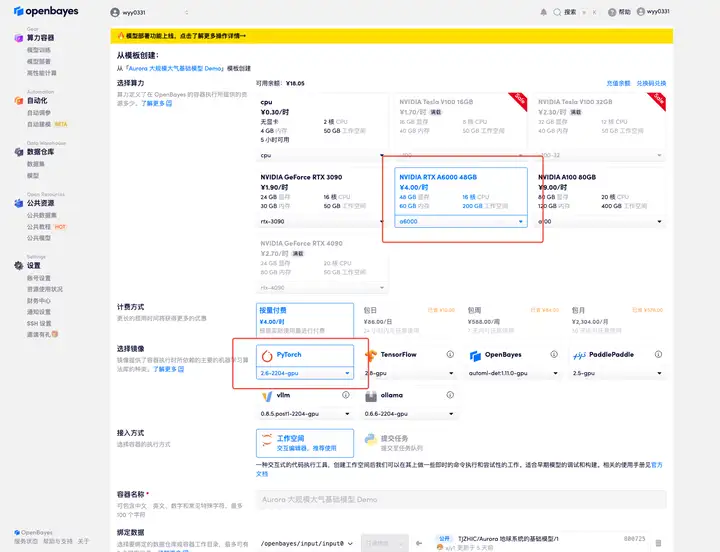Click the TensorFlow logo icon
Screen dimensions: 720x552
pyautogui.click(x=371, y=355)
